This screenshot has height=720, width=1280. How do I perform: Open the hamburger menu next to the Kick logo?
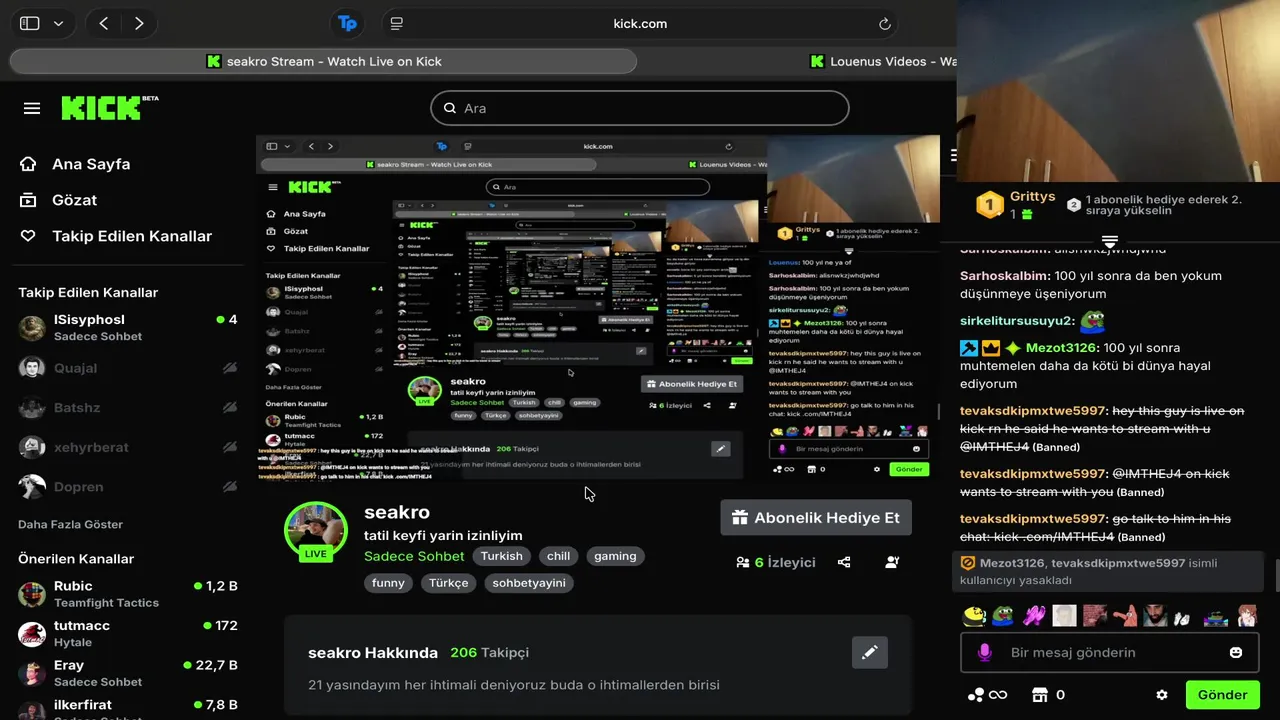coord(32,108)
